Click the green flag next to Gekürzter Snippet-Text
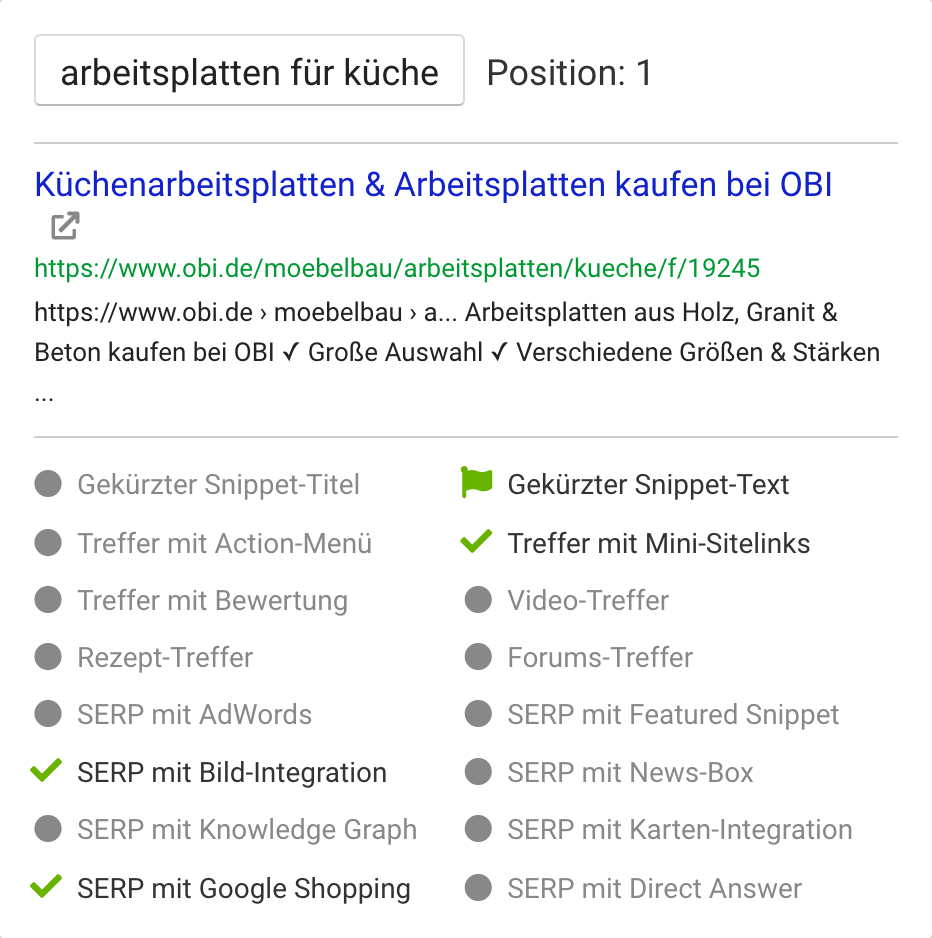This screenshot has height=938, width=932. pos(477,484)
